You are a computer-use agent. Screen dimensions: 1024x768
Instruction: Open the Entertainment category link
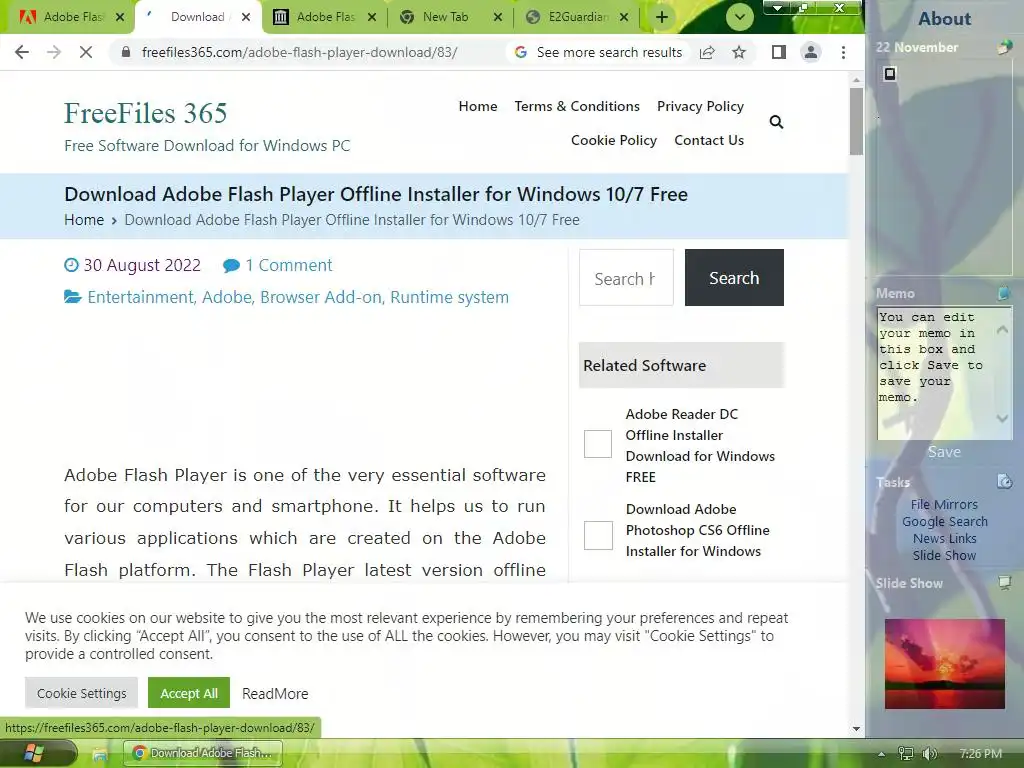tap(140, 297)
